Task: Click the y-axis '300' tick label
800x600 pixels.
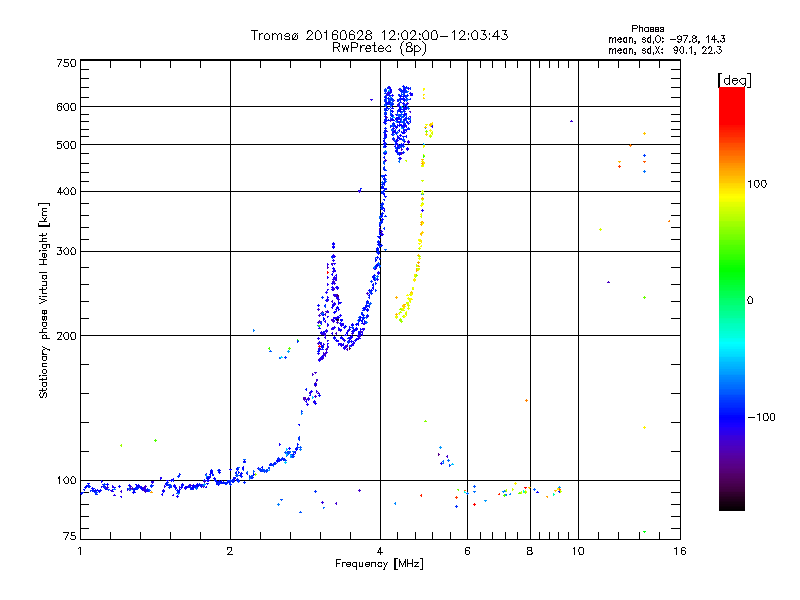Action: [x=66, y=251]
